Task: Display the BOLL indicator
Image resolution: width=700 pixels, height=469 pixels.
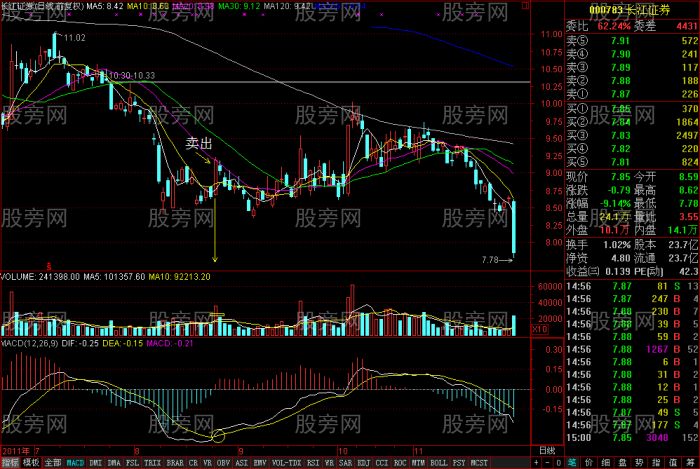Action: coord(439,463)
